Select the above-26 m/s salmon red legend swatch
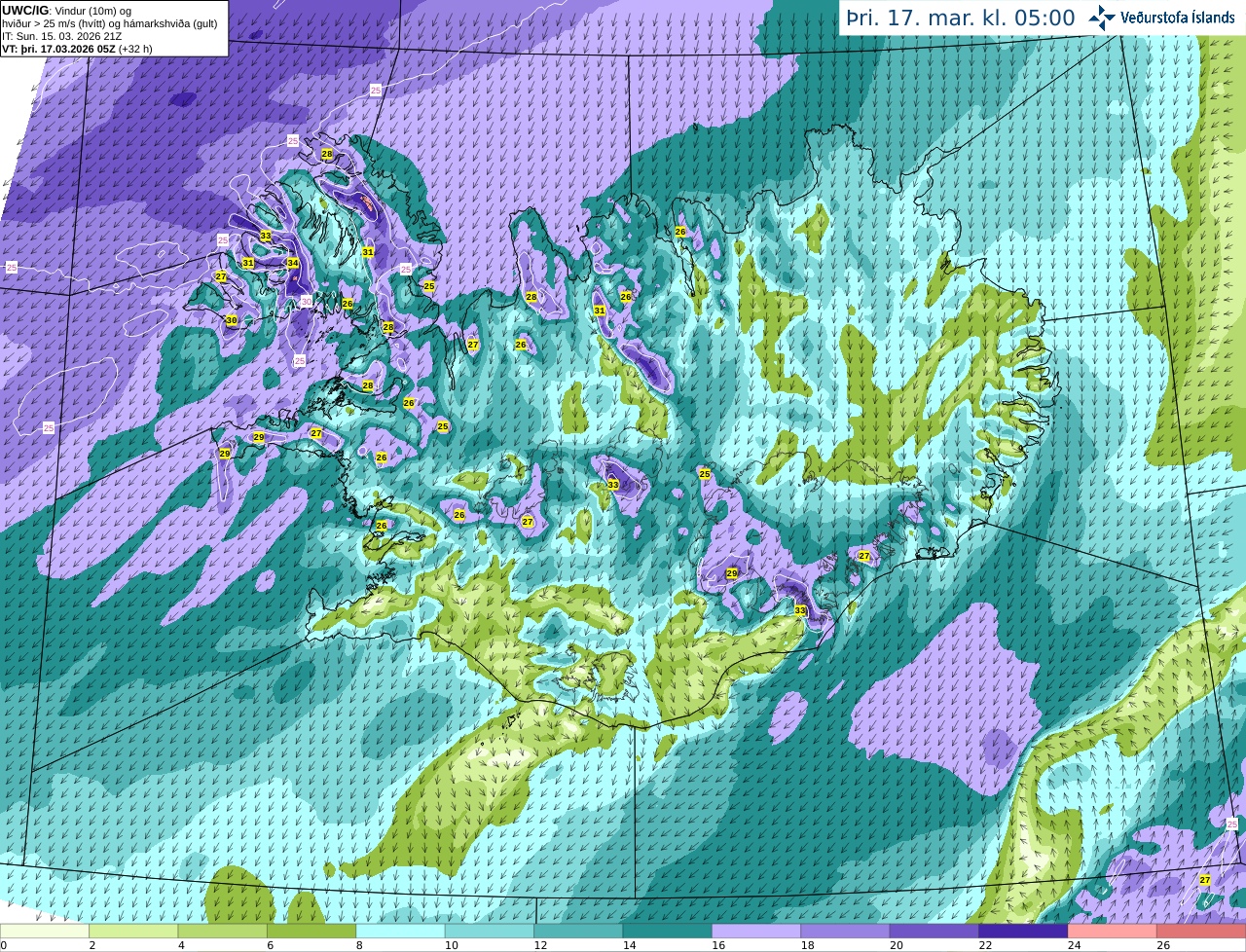Screen dimensions: 1246x952 pos(1202,931)
